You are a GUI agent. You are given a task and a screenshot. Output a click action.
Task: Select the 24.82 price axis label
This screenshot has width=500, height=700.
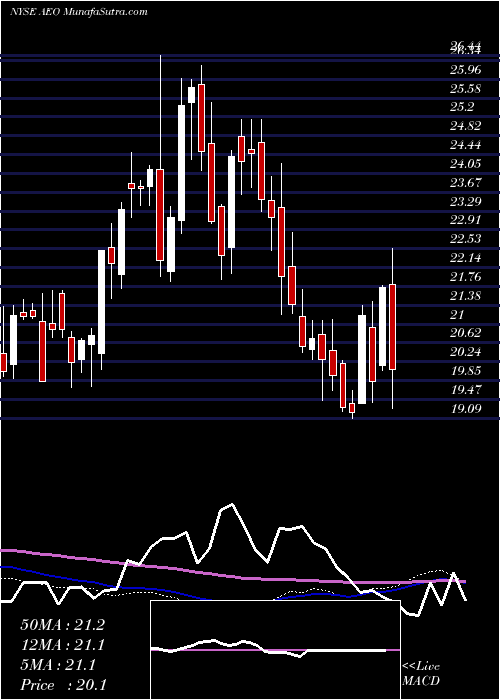[x=466, y=126]
